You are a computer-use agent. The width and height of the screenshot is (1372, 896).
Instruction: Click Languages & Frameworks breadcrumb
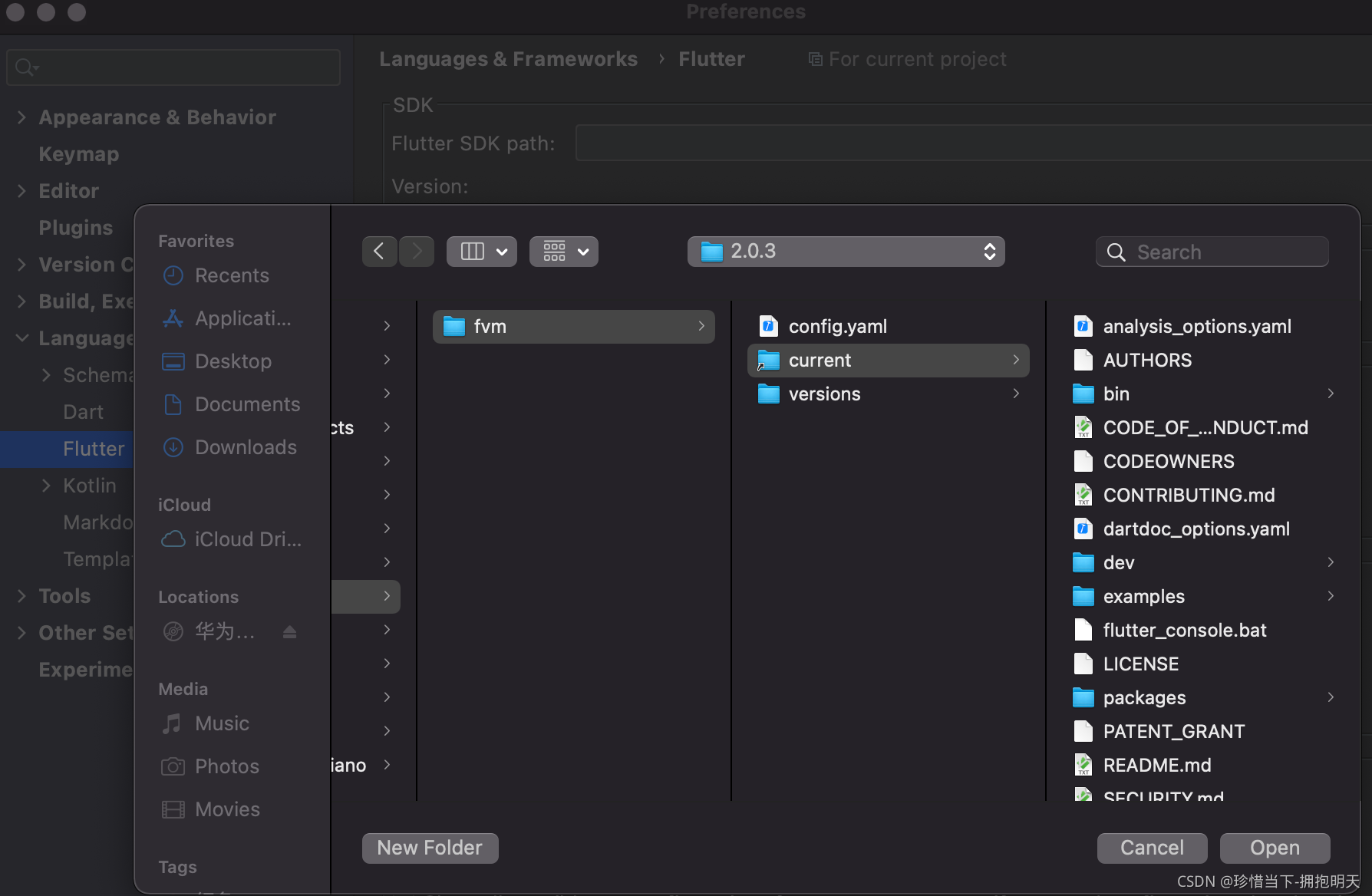coord(508,59)
